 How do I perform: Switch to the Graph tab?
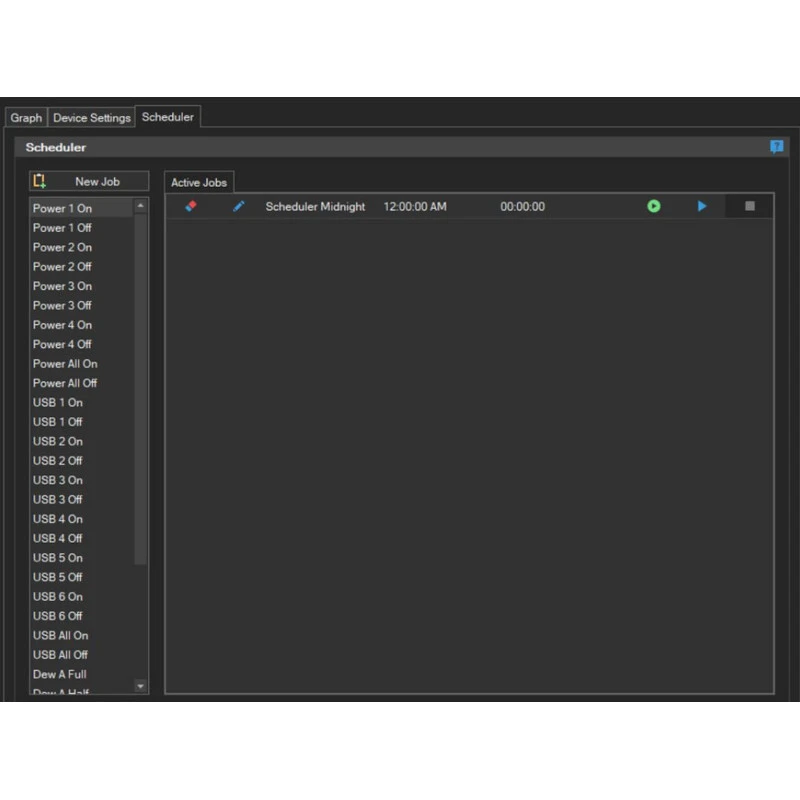(26, 117)
